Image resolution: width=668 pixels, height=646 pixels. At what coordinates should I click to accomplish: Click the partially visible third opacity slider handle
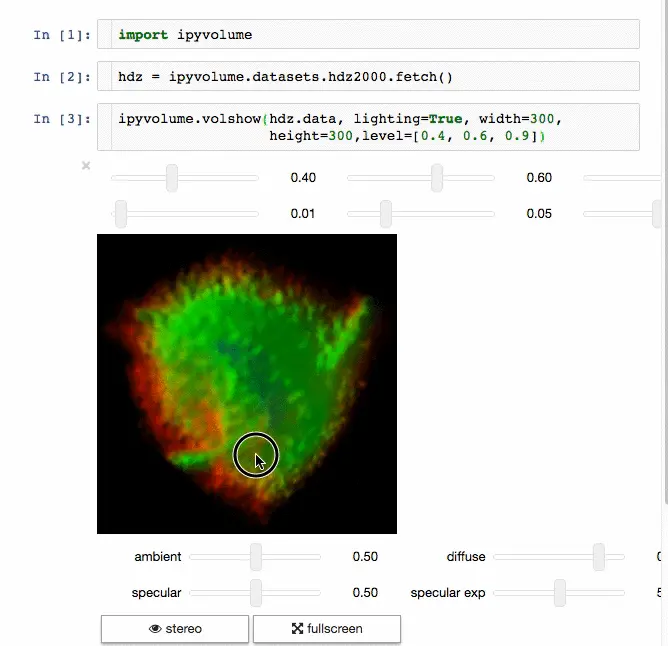tap(656, 213)
